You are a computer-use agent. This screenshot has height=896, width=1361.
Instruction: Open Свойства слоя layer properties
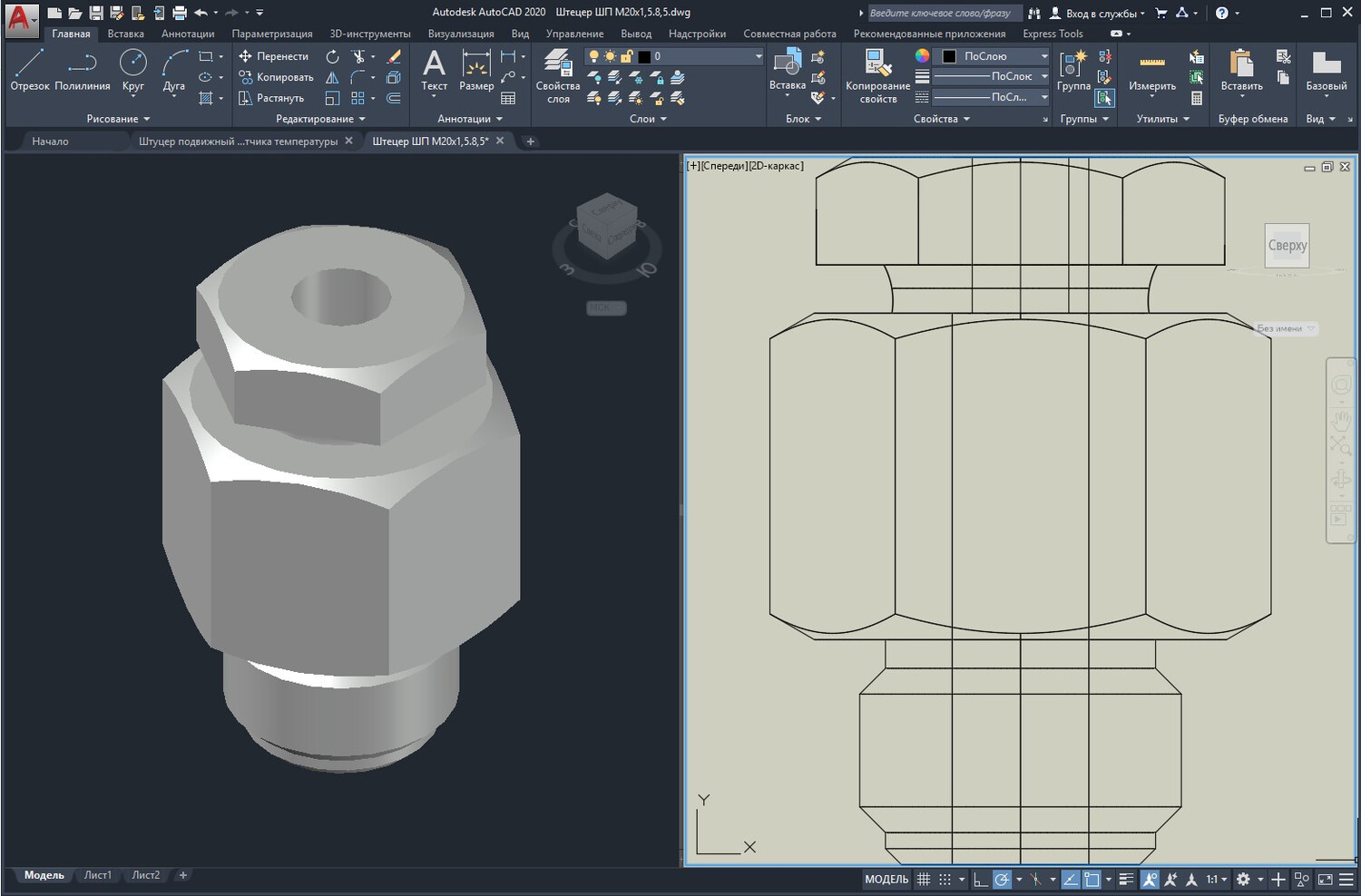pos(557,76)
